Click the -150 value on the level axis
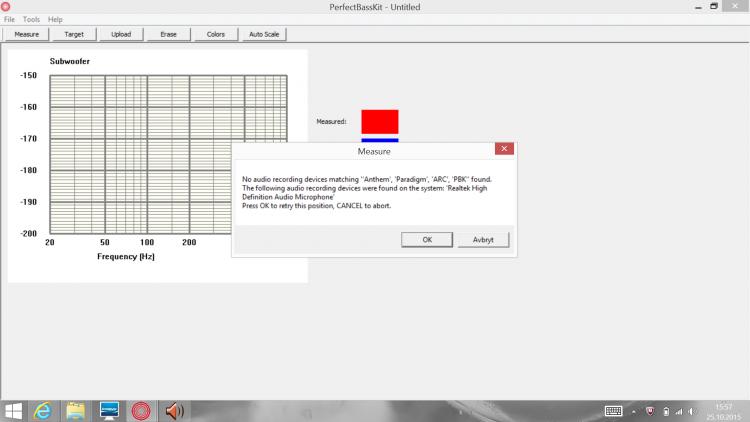The width and height of the screenshot is (750, 422). click(x=28, y=75)
